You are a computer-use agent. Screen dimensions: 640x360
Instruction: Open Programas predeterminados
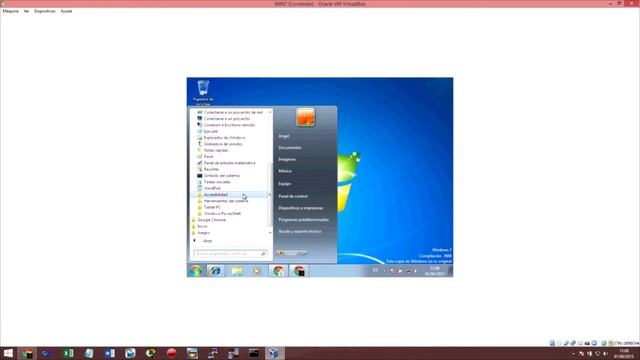coord(303,220)
